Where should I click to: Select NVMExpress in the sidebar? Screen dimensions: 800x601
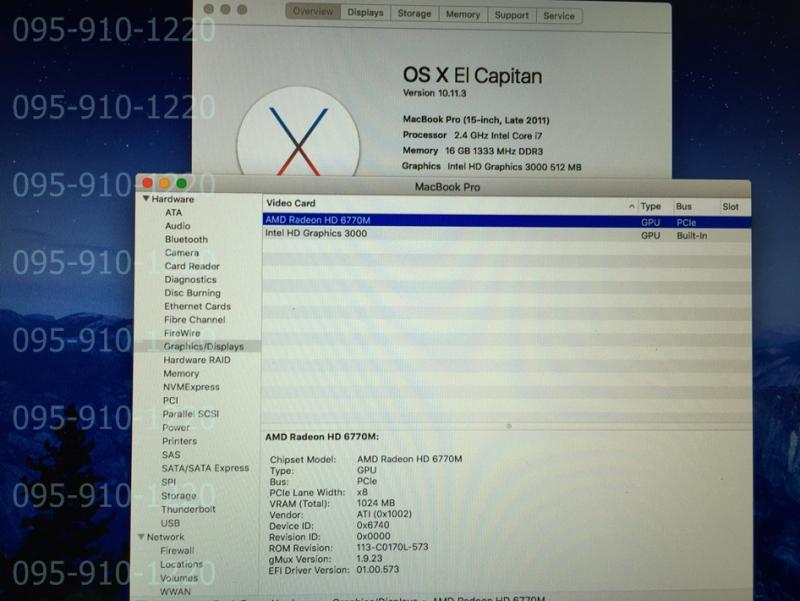coord(191,387)
